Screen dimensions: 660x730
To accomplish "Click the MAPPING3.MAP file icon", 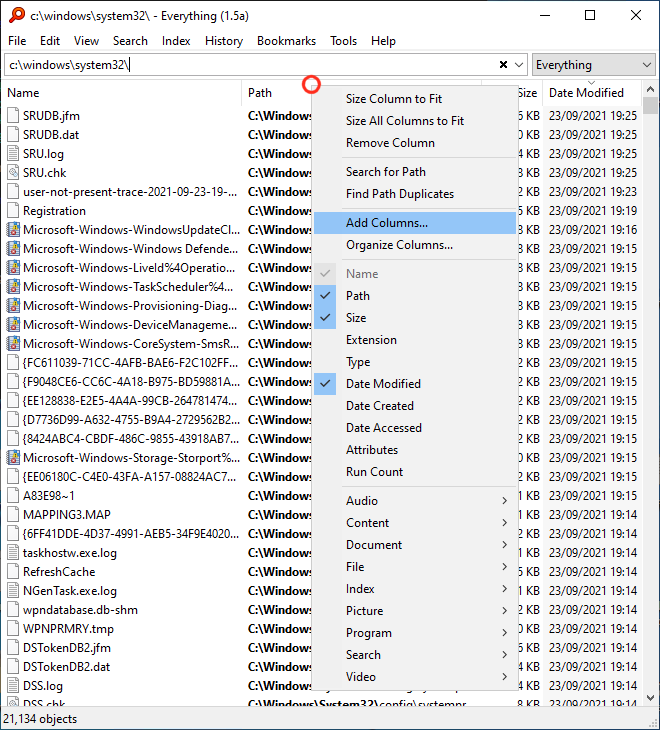I will pyautogui.click(x=13, y=515).
